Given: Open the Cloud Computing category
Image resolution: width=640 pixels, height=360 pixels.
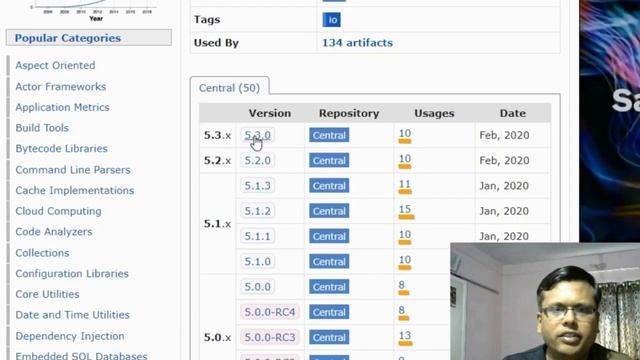Looking at the screenshot, I should coord(58,211).
